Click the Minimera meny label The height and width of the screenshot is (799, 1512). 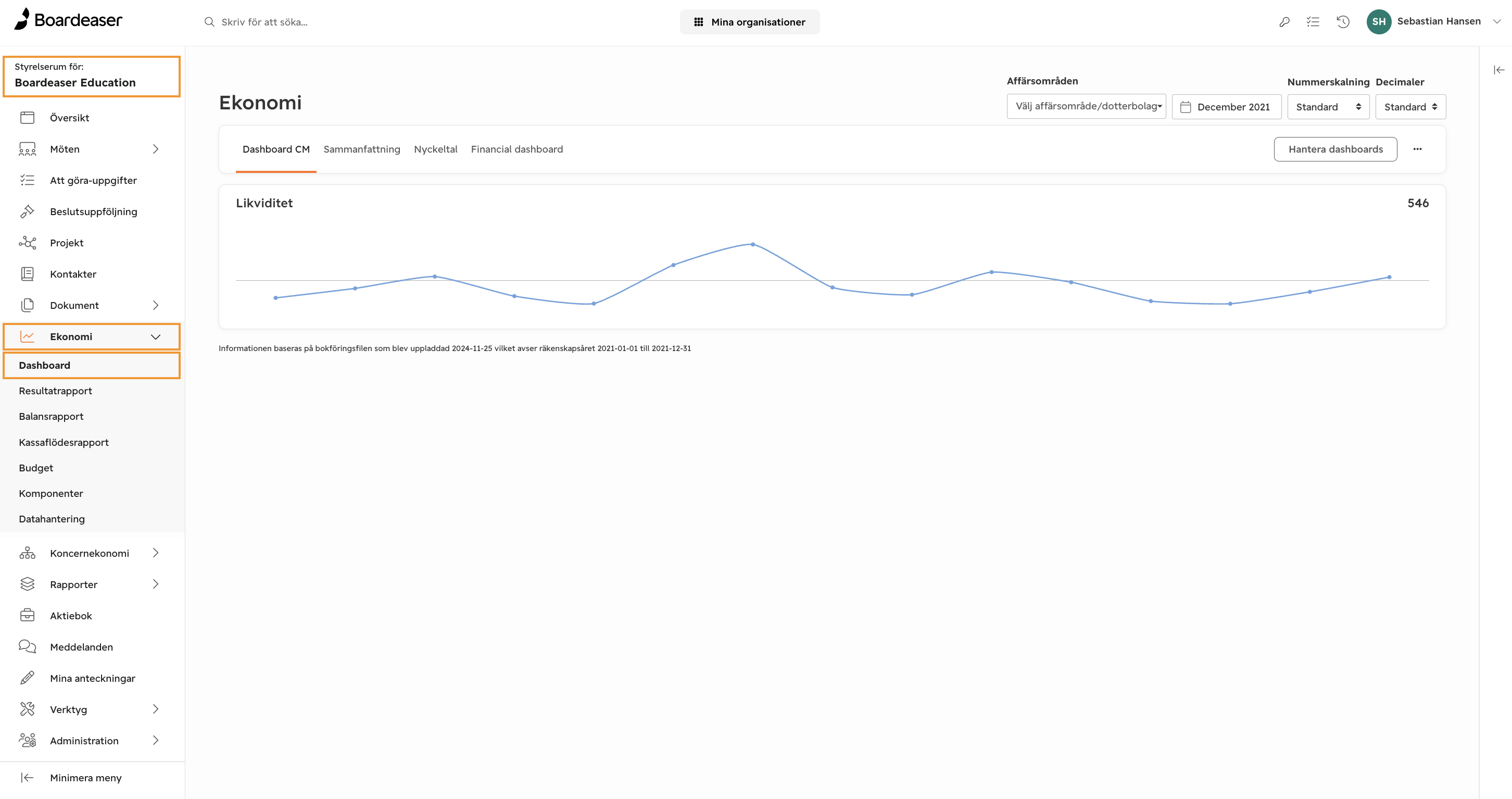[86, 778]
